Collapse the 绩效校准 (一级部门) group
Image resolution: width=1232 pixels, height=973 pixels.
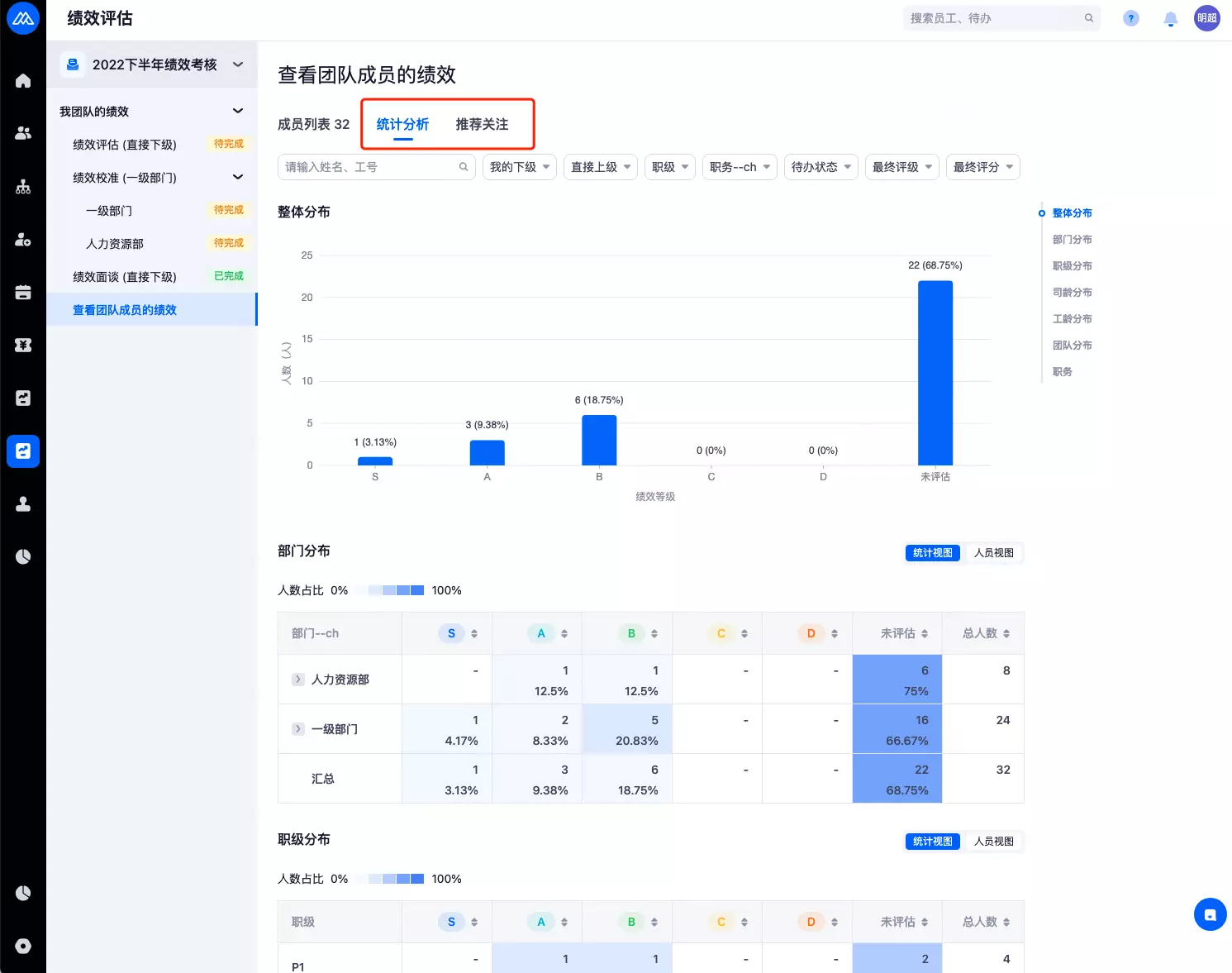click(x=238, y=177)
